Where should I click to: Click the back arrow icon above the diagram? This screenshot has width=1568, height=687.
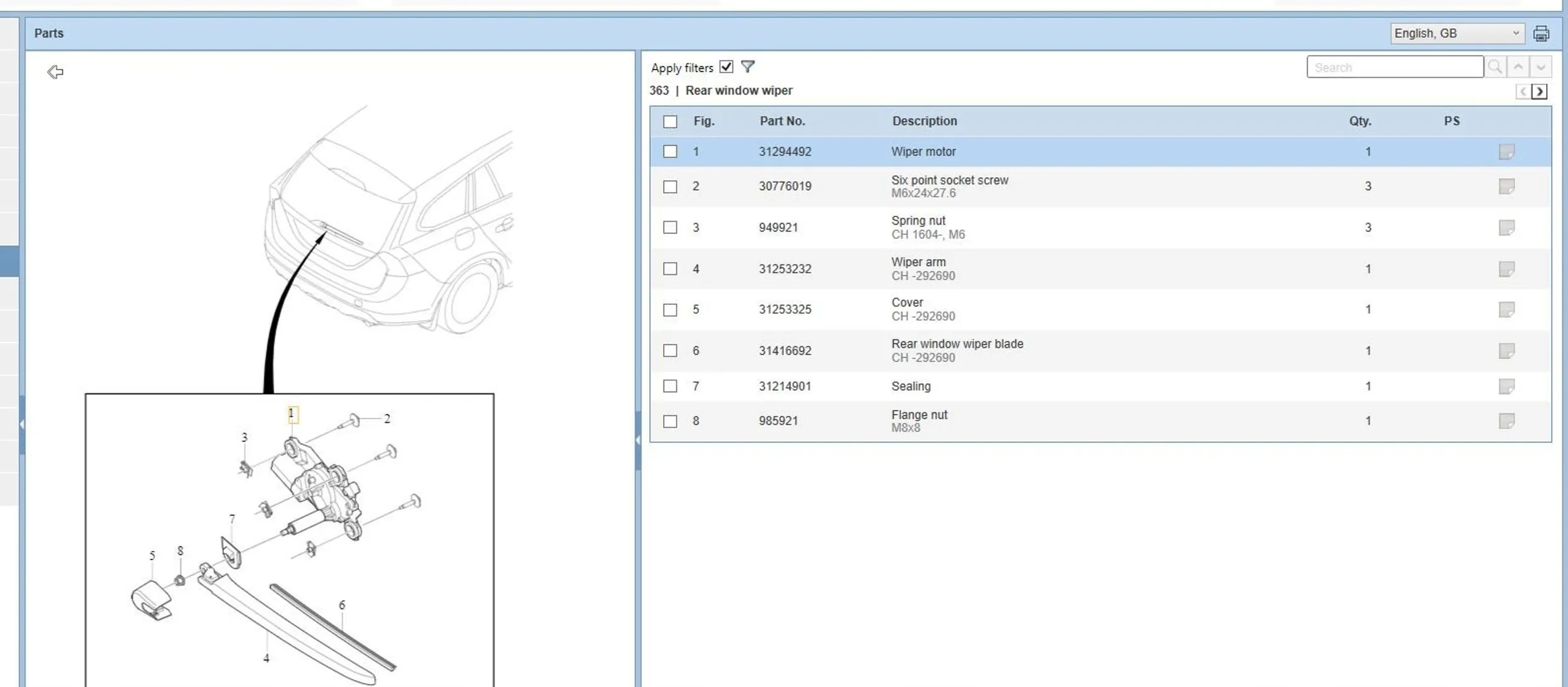pyautogui.click(x=55, y=72)
